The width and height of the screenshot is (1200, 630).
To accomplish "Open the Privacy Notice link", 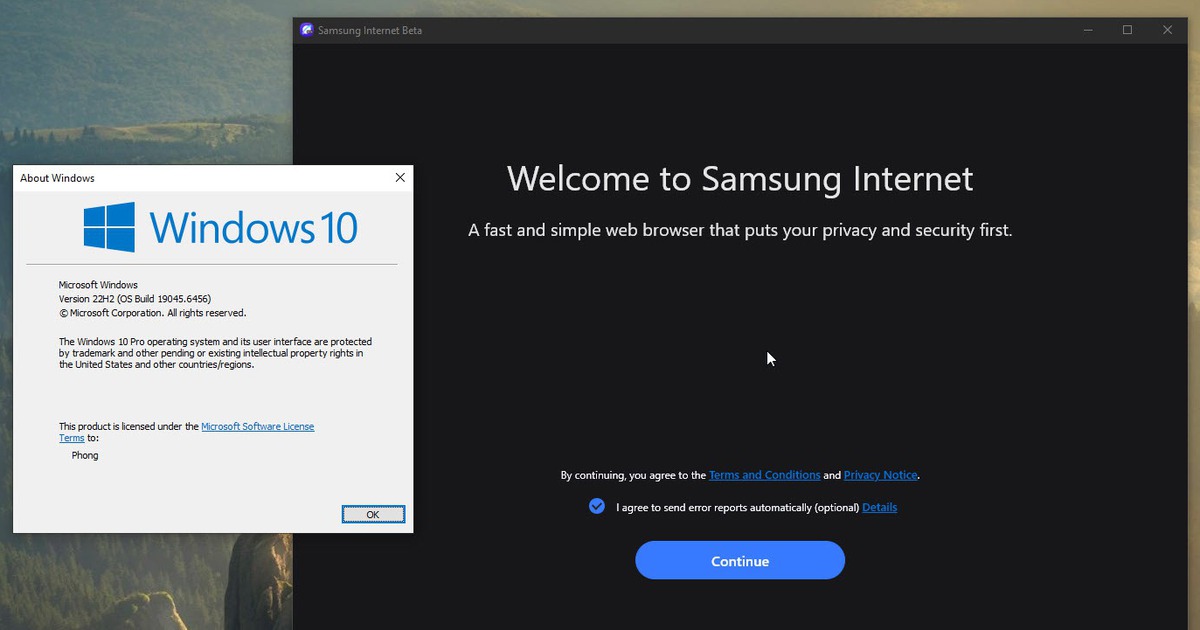I will (x=880, y=475).
